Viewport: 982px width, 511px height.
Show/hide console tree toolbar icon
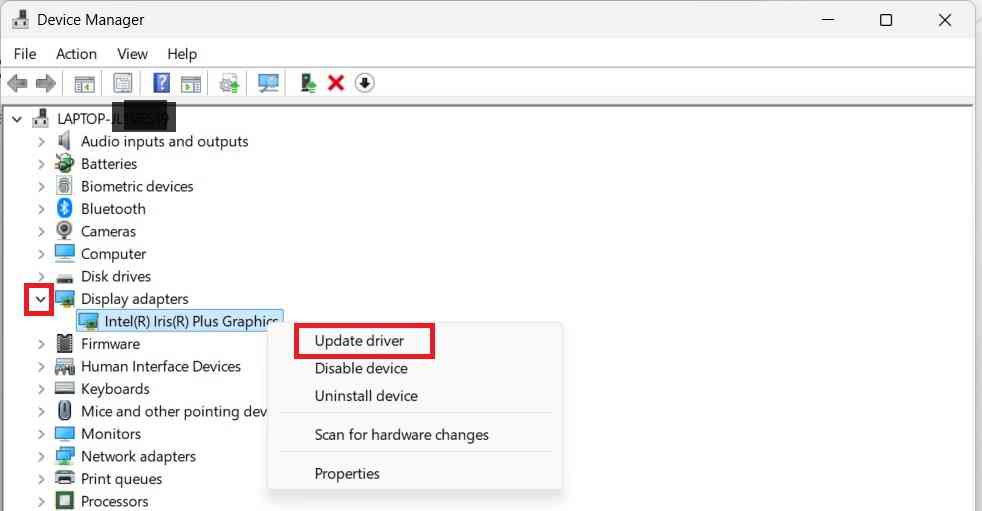[x=85, y=83]
